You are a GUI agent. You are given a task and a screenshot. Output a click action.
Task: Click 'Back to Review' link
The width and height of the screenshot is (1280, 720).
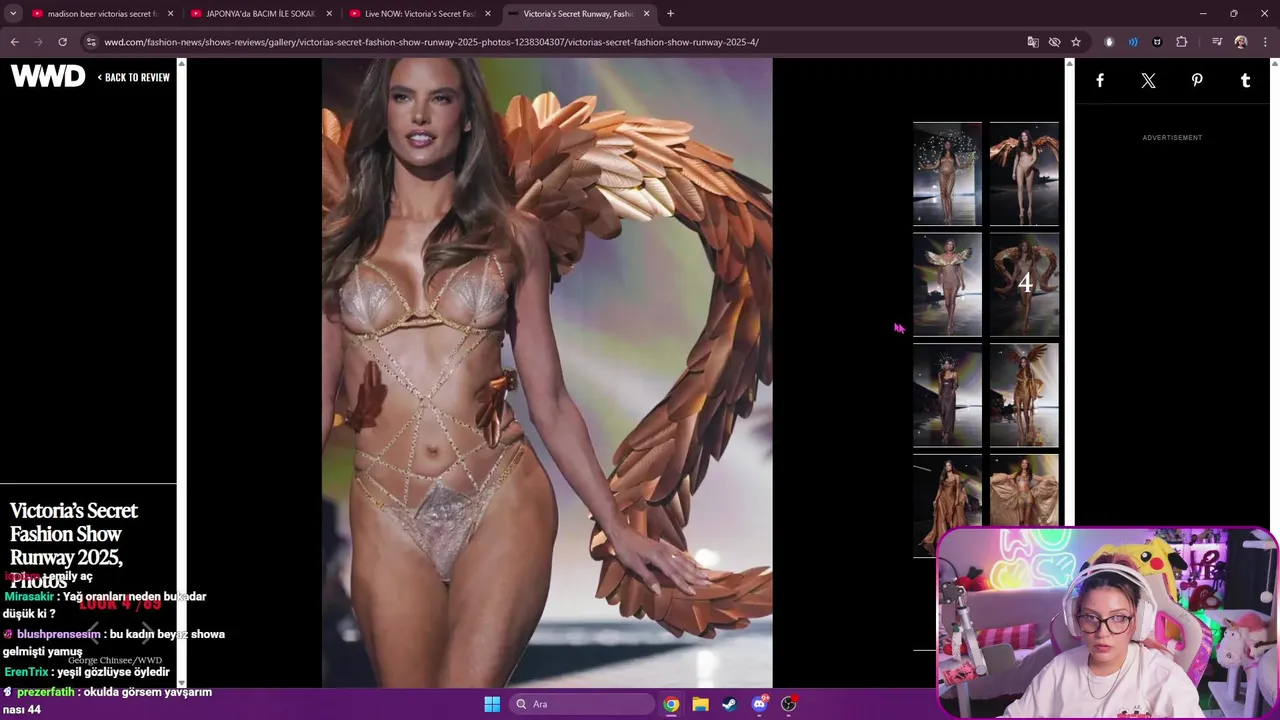point(134,77)
